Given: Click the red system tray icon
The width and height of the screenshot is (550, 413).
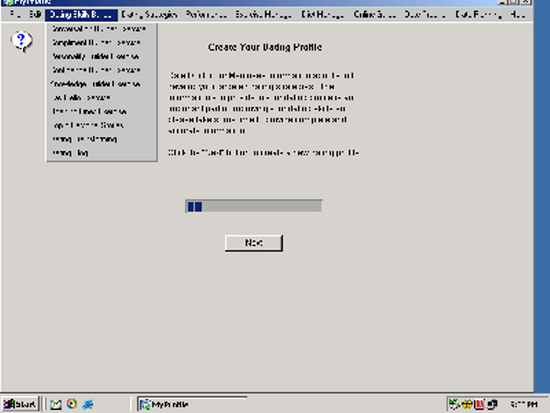Looking at the screenshot, I should click(479, 404).
